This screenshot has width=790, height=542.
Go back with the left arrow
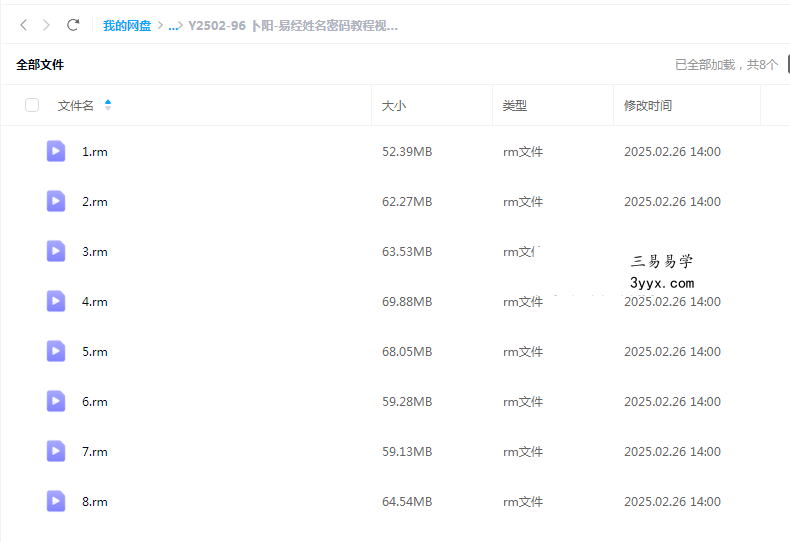[x=23, y=25]
